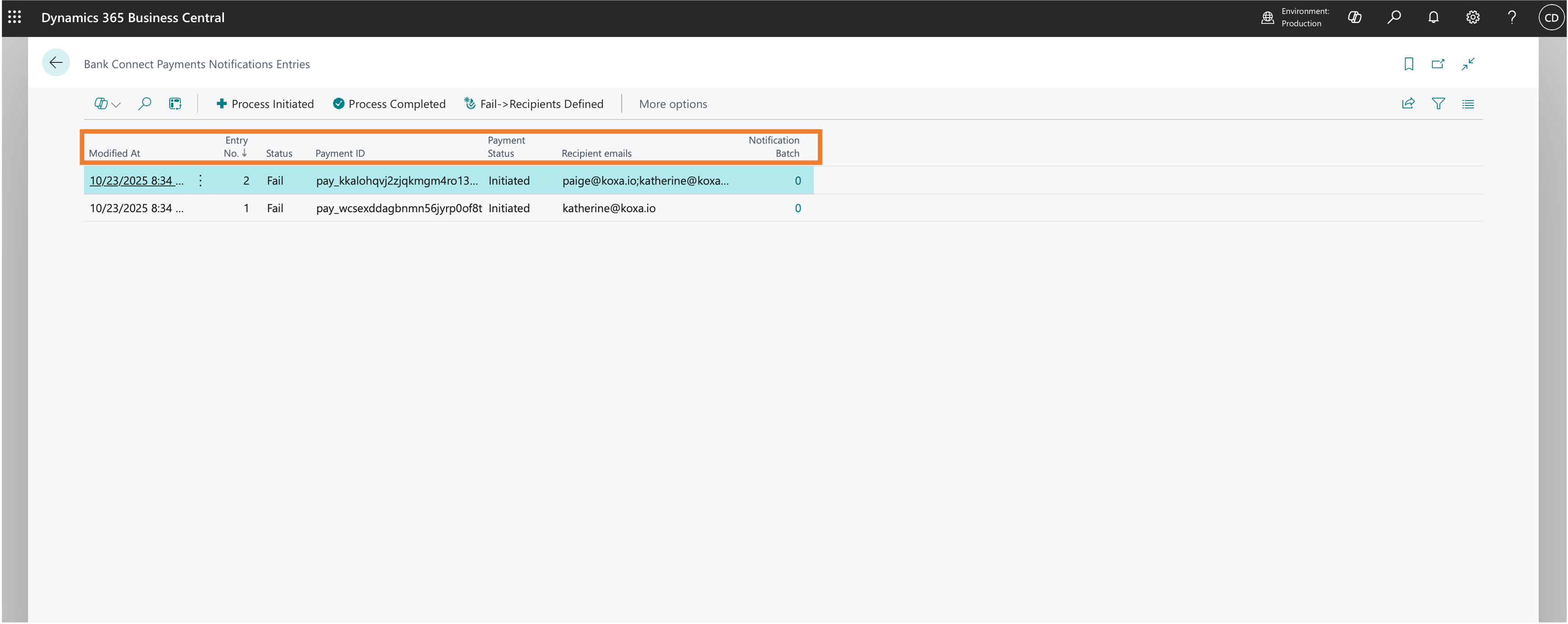Screen dimensions: 1568x624
Task: Open the help question mark
Action: click(x=1512, y=18)
